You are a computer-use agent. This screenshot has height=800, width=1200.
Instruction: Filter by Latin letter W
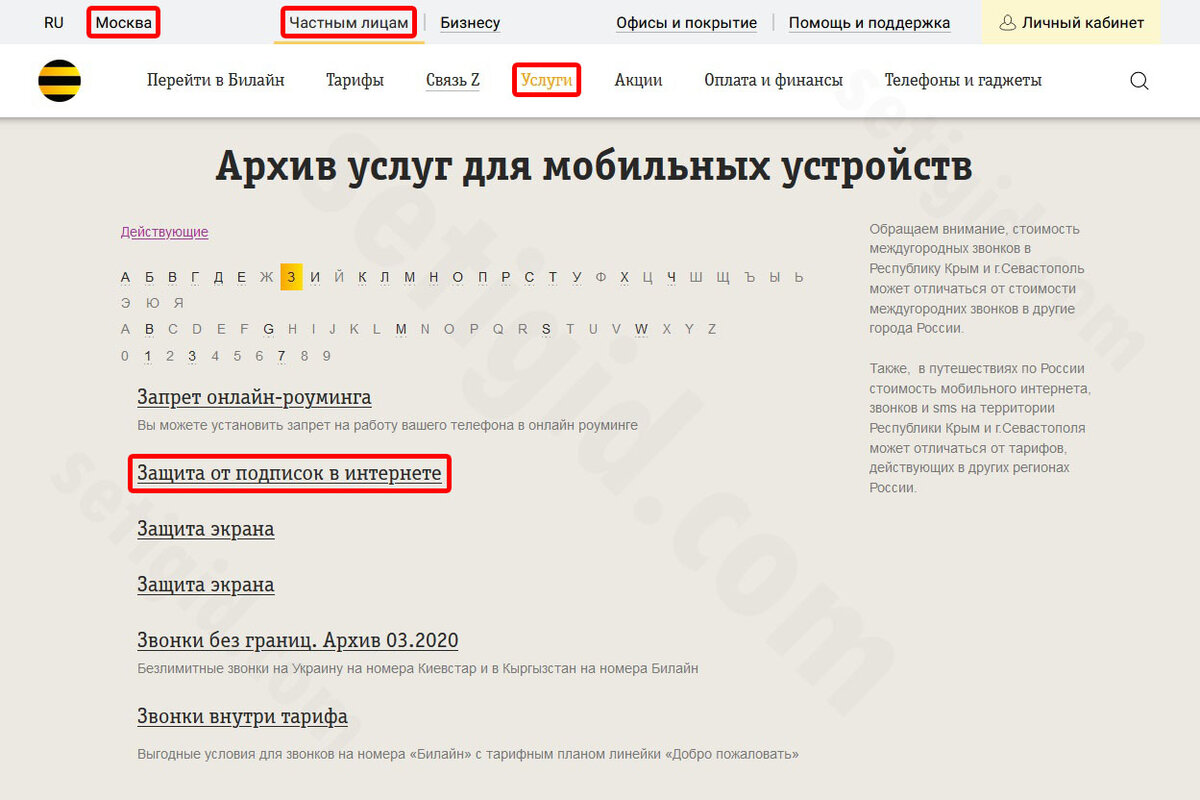[641, 329]
